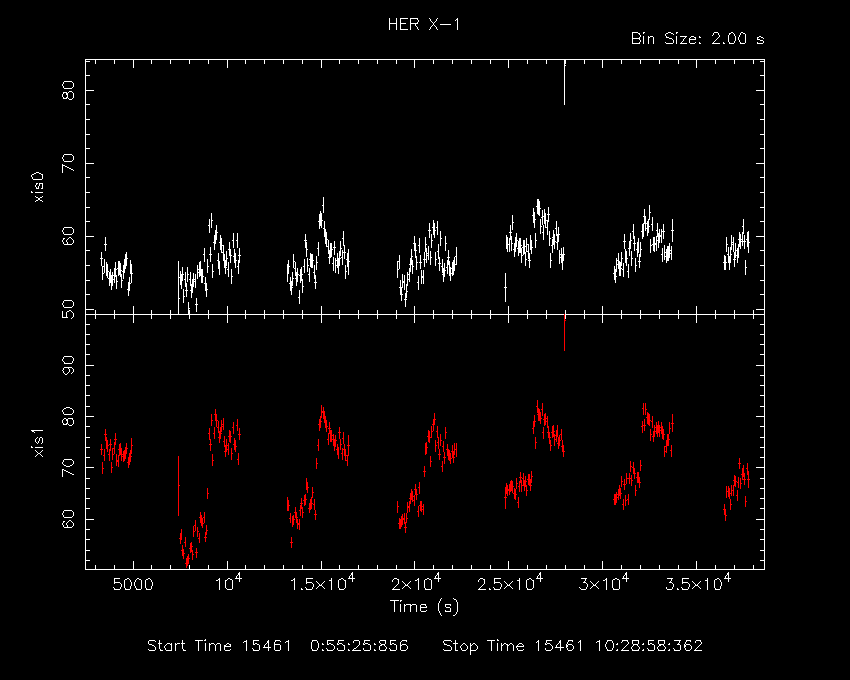
Task: Select the Bin Size: 2.00 s label
Action: (697, 39)
